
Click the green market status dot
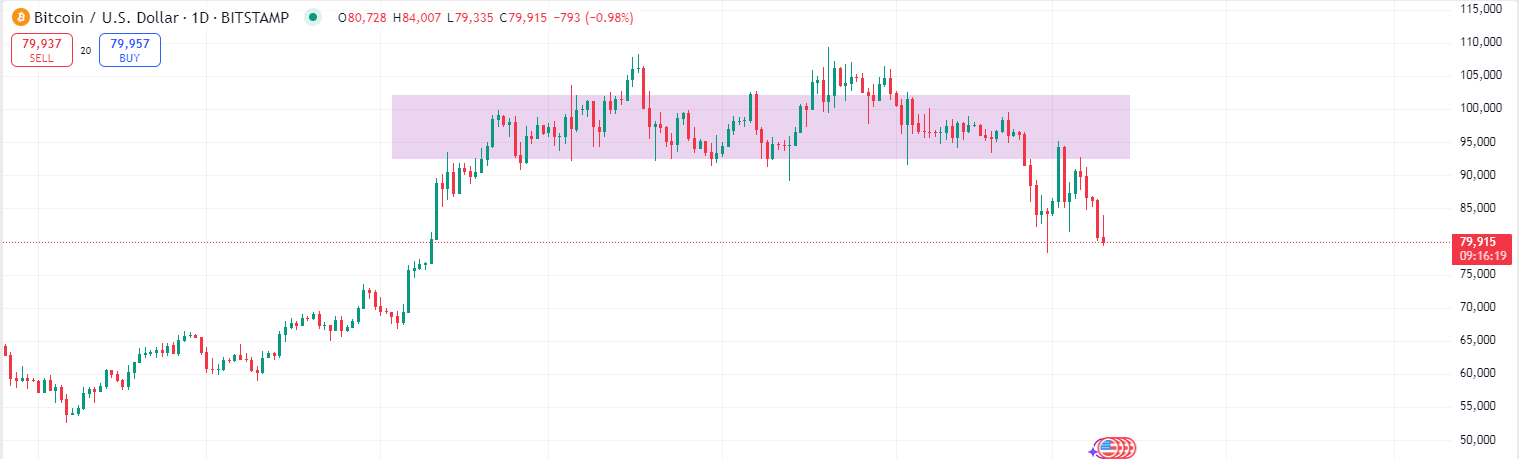[x=315, y=17]
